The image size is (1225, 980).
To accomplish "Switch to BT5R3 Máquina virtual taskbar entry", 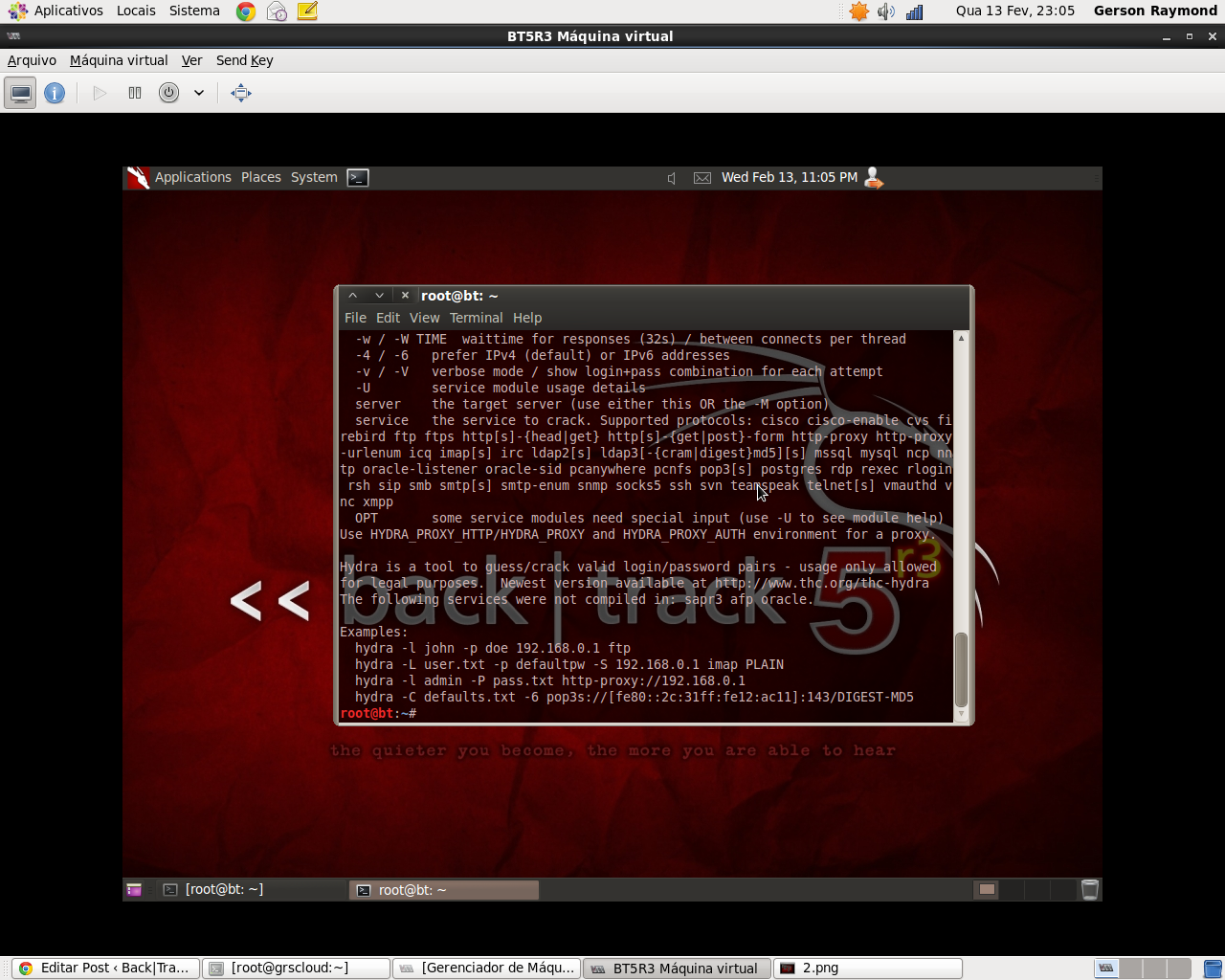I will coord(677,968).
